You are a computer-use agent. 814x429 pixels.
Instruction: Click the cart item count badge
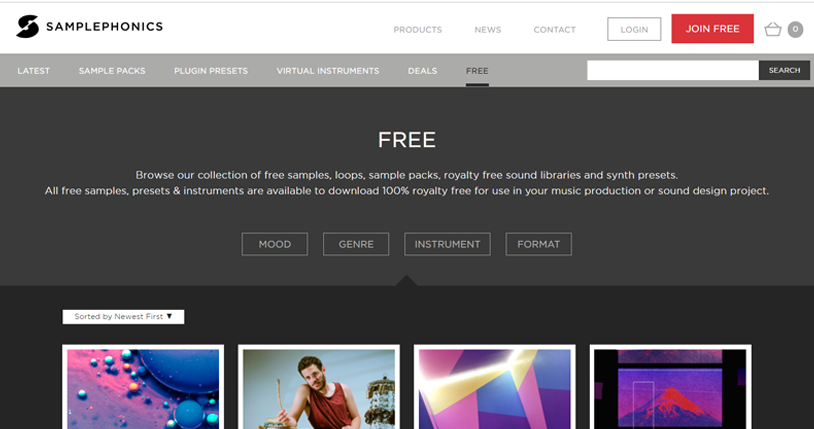click(x=795, y=29)
